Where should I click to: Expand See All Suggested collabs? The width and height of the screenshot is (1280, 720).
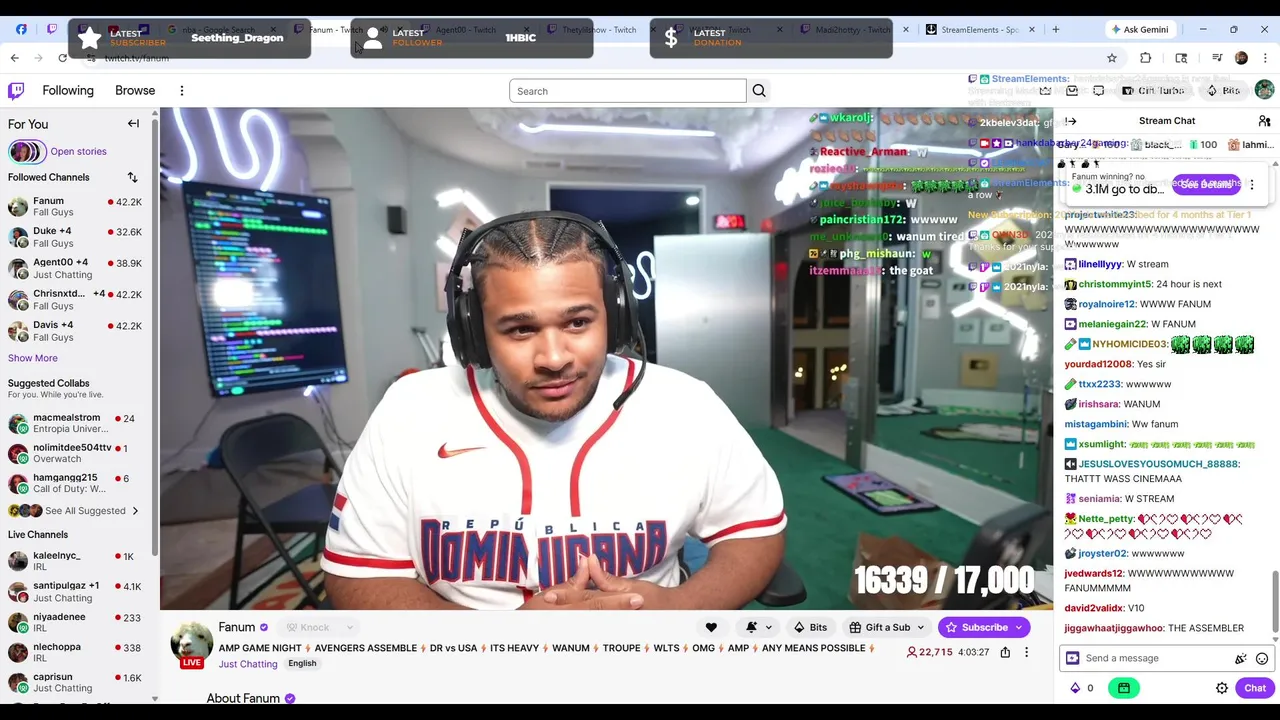click(74, 511)
